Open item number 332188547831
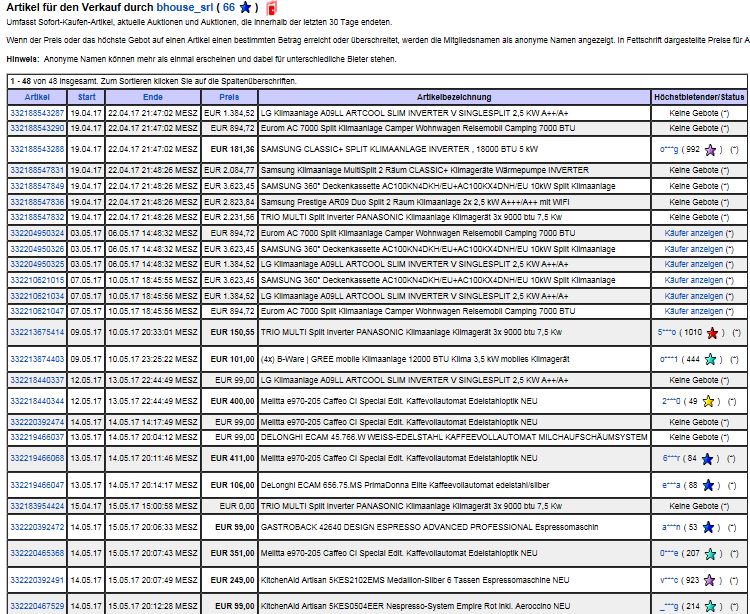 point(37,170)
